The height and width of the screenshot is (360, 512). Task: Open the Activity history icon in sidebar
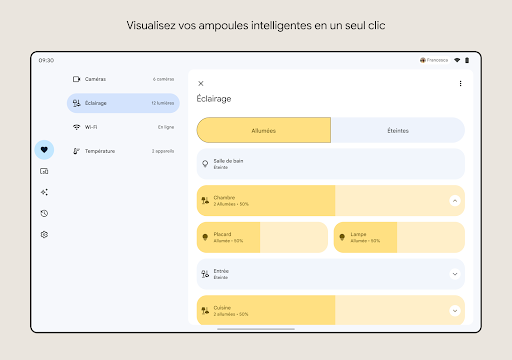[44, 213]
